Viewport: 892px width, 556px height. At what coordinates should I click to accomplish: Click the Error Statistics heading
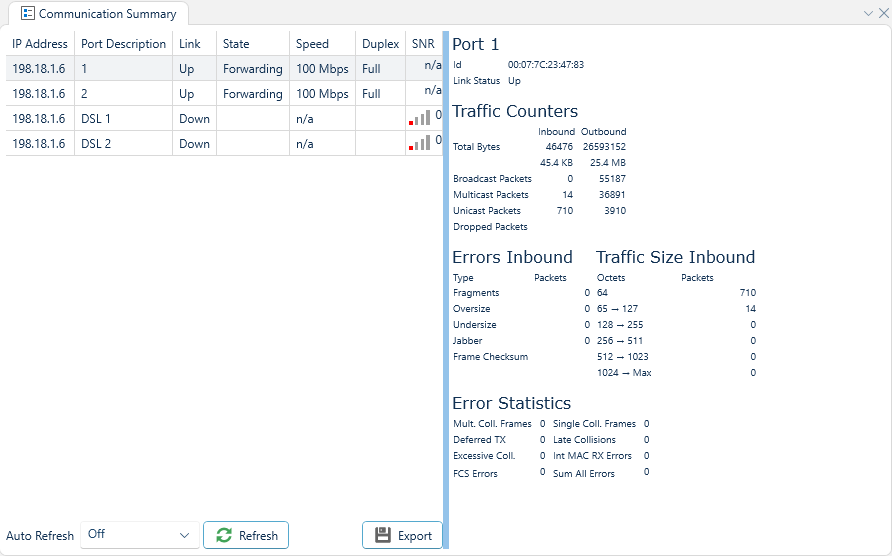[x=511, y=403]
